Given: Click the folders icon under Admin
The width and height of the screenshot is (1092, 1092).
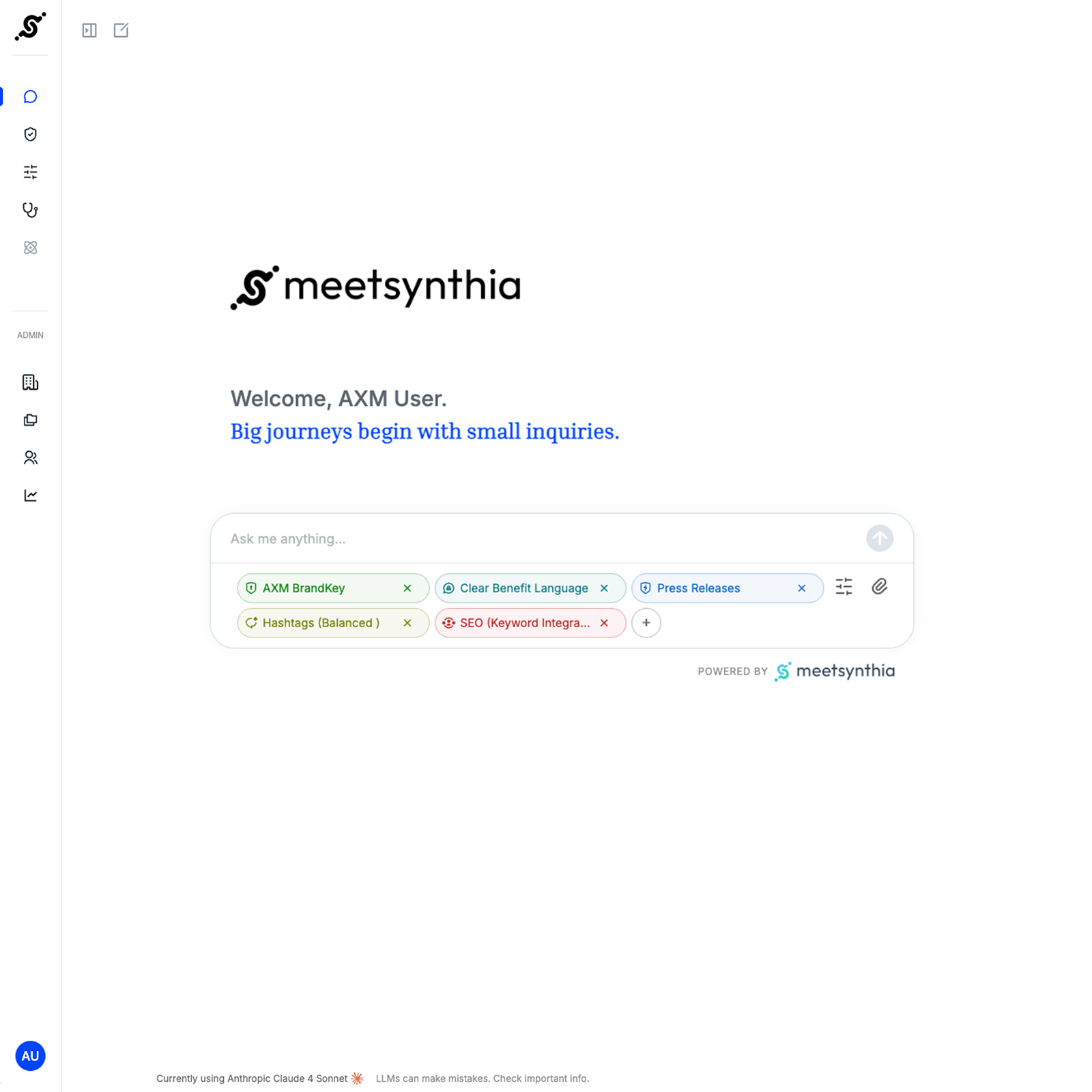Looking at the screenshot, I should (30, 420).
